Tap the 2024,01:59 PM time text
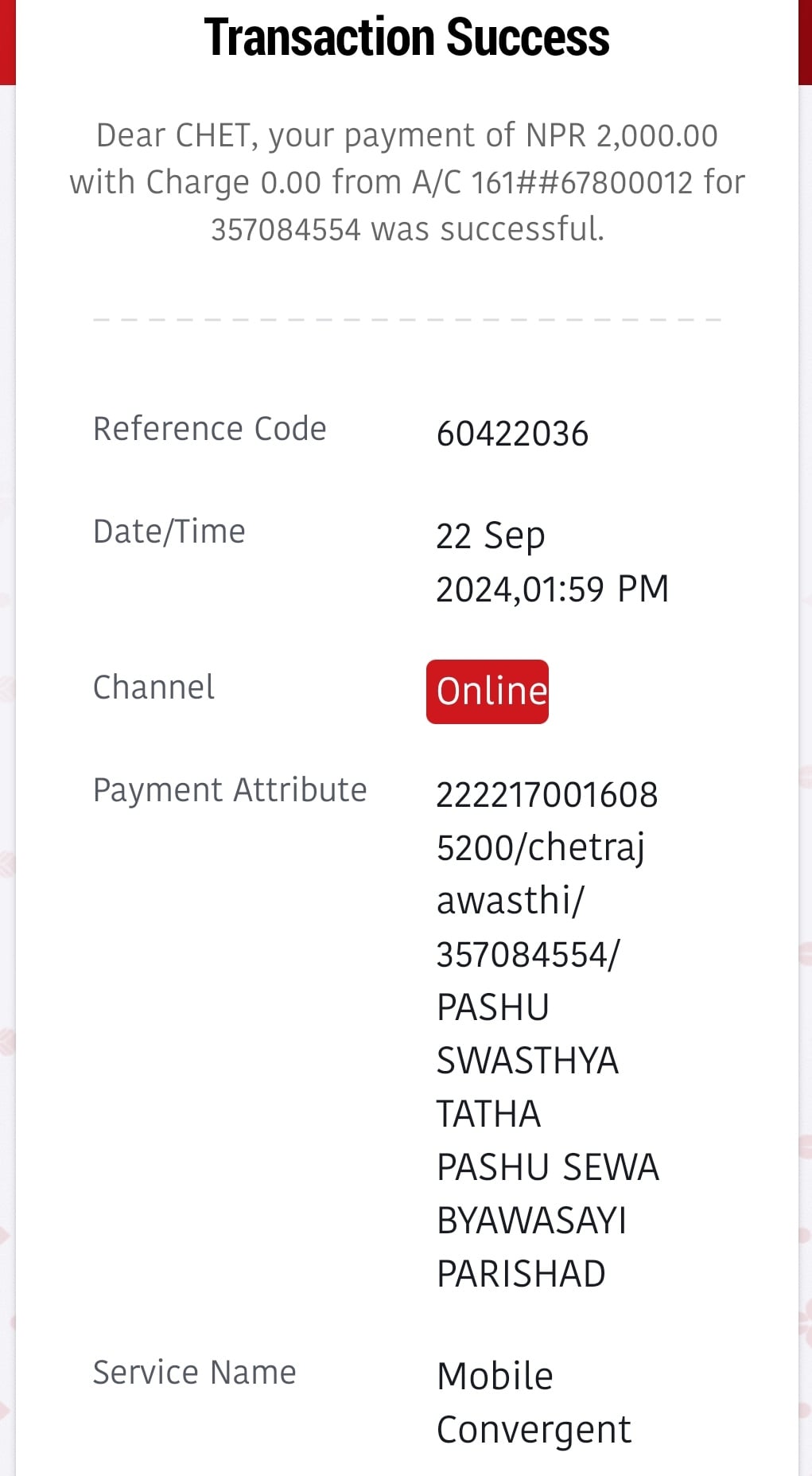The image size is (812, 1476). [553, 590]
